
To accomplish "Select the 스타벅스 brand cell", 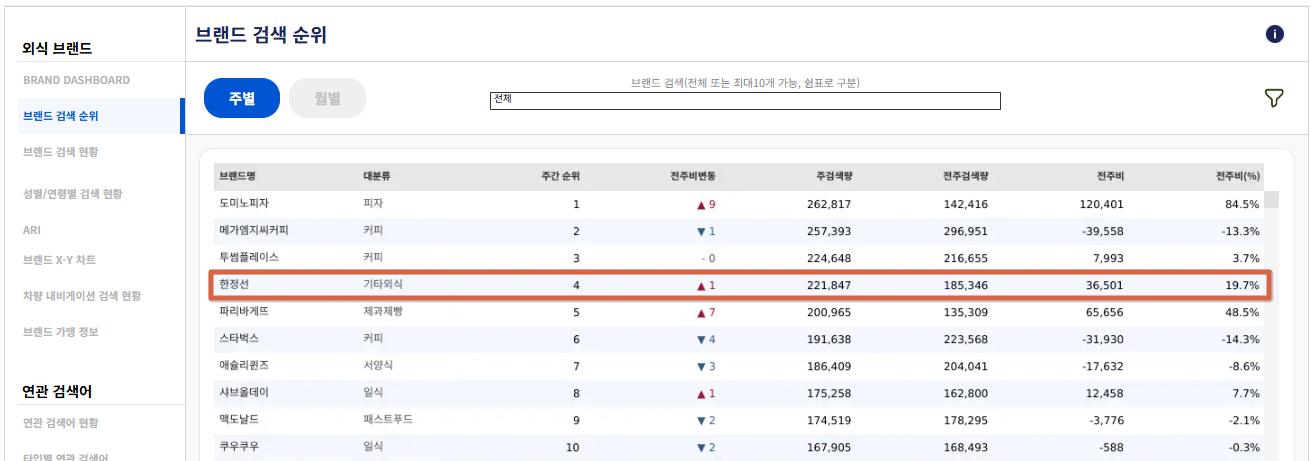I will 239,338.
